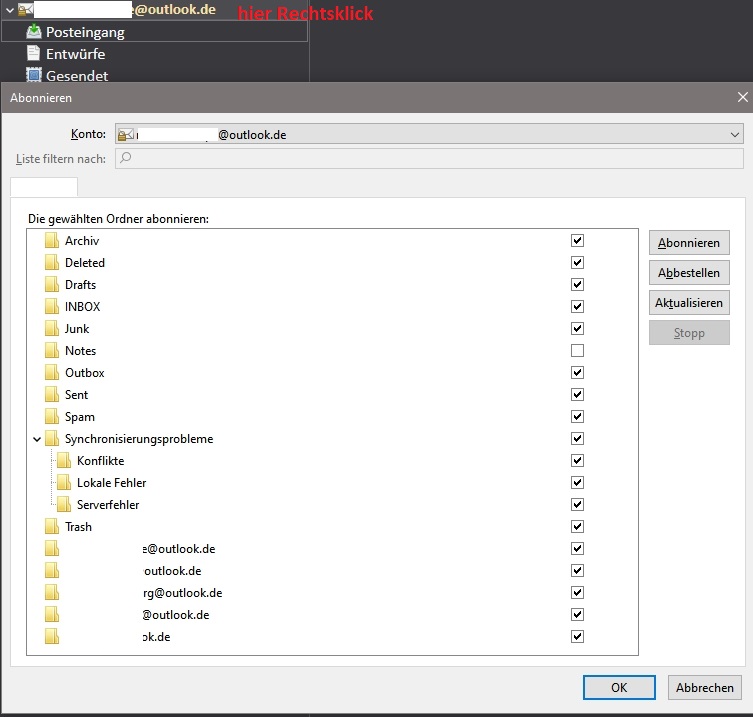The width and height of the screenshot is (753, 717).
Task: Click the Lokale Fehler subfolder icon
Action: (x=64, y=483)
